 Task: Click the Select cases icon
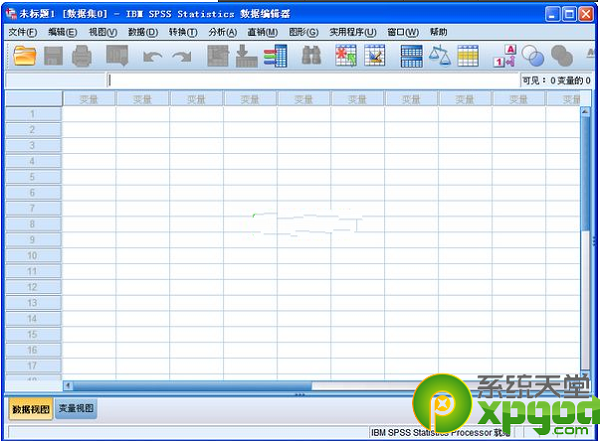pyautogui.click(x=468, y=56)
